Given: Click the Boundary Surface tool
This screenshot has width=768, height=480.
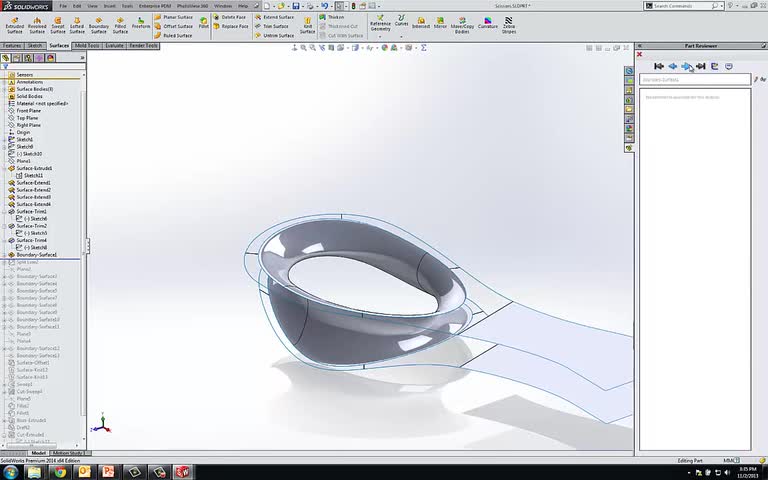Looking at the screenshot, I should [x=99, y=24].
